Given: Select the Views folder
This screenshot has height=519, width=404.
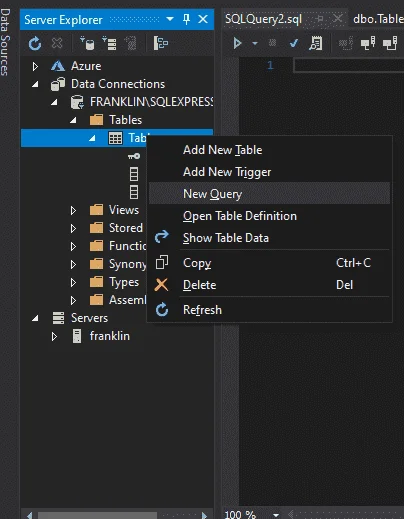Looking at the screenshot, I should click(124, 210).
